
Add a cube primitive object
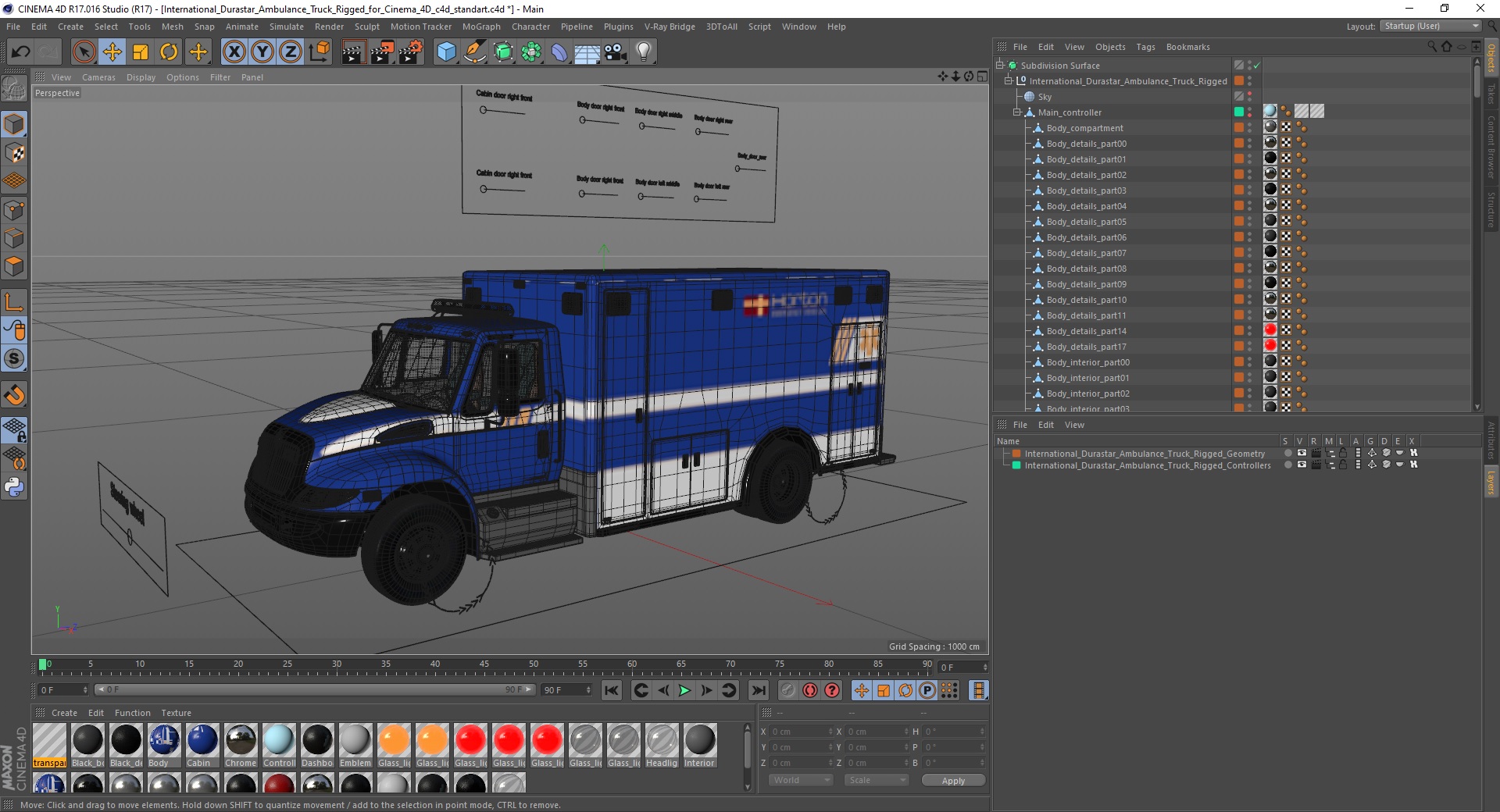pyautogui.click(x=446, y=52)
